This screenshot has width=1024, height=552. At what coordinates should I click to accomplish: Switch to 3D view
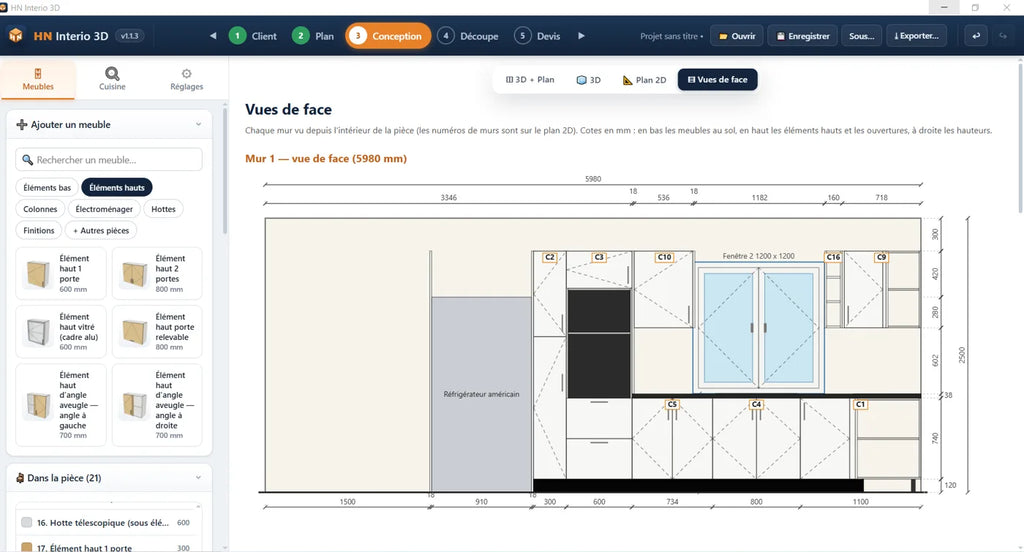[x=588, y=80]
